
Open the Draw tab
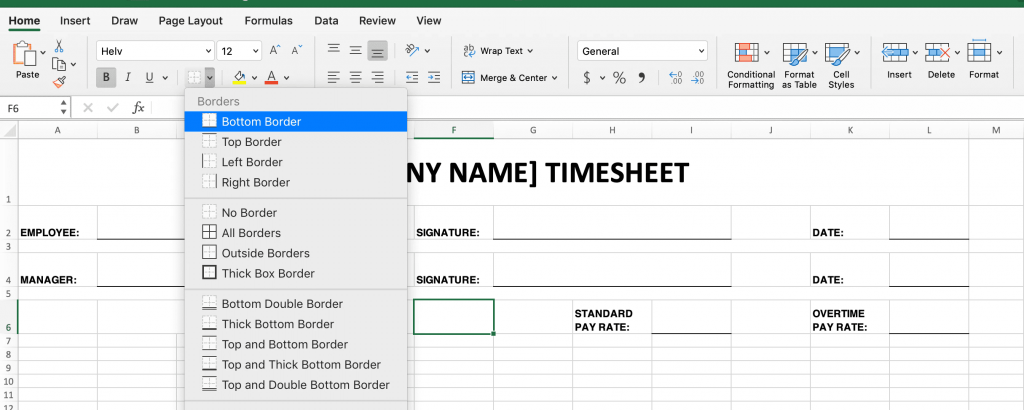124,21
